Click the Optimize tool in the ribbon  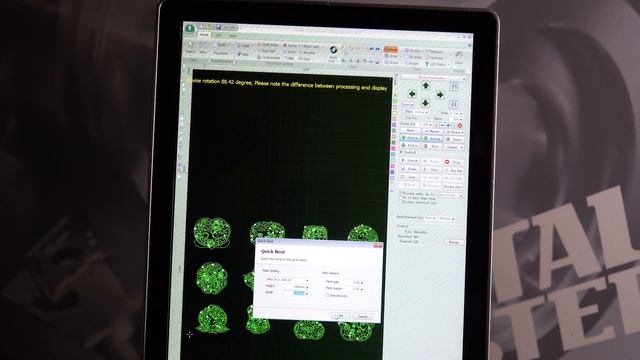pos(435,58)
